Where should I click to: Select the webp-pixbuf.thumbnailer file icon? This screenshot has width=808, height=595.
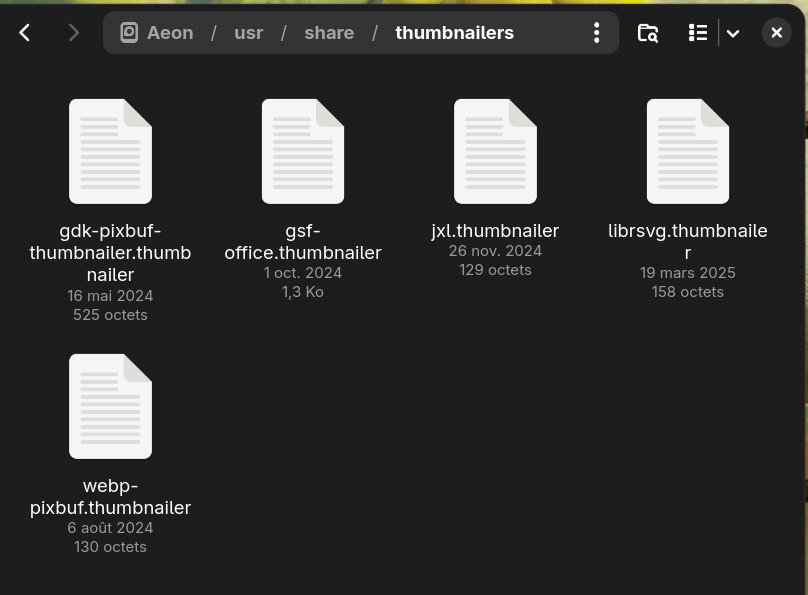[110, 406]
